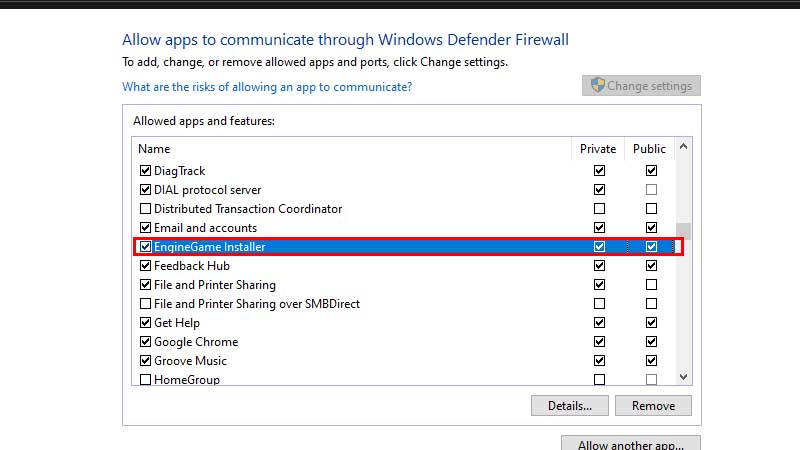Image resolution: width=800 pixels, height=450 pixels.
Task: Uncheck DIAL protocol server name checkbox
Action: pos(145,190)
